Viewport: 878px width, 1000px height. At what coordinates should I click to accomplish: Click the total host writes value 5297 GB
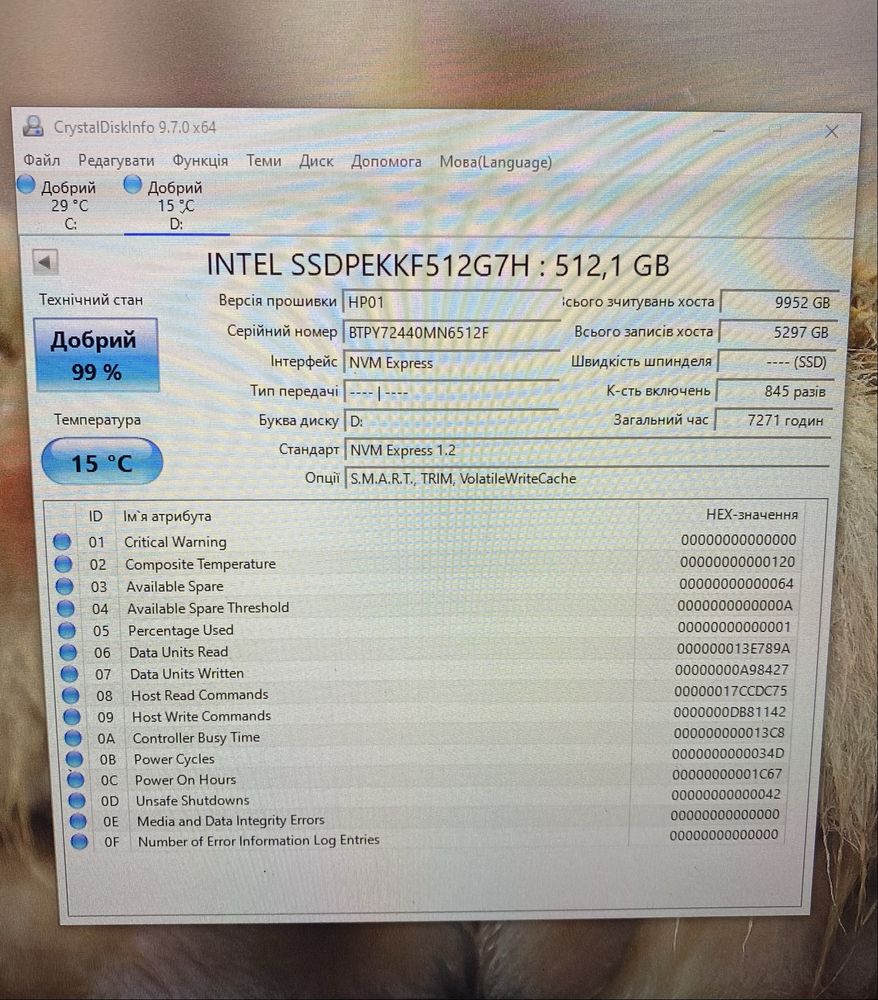click(776, 332)
